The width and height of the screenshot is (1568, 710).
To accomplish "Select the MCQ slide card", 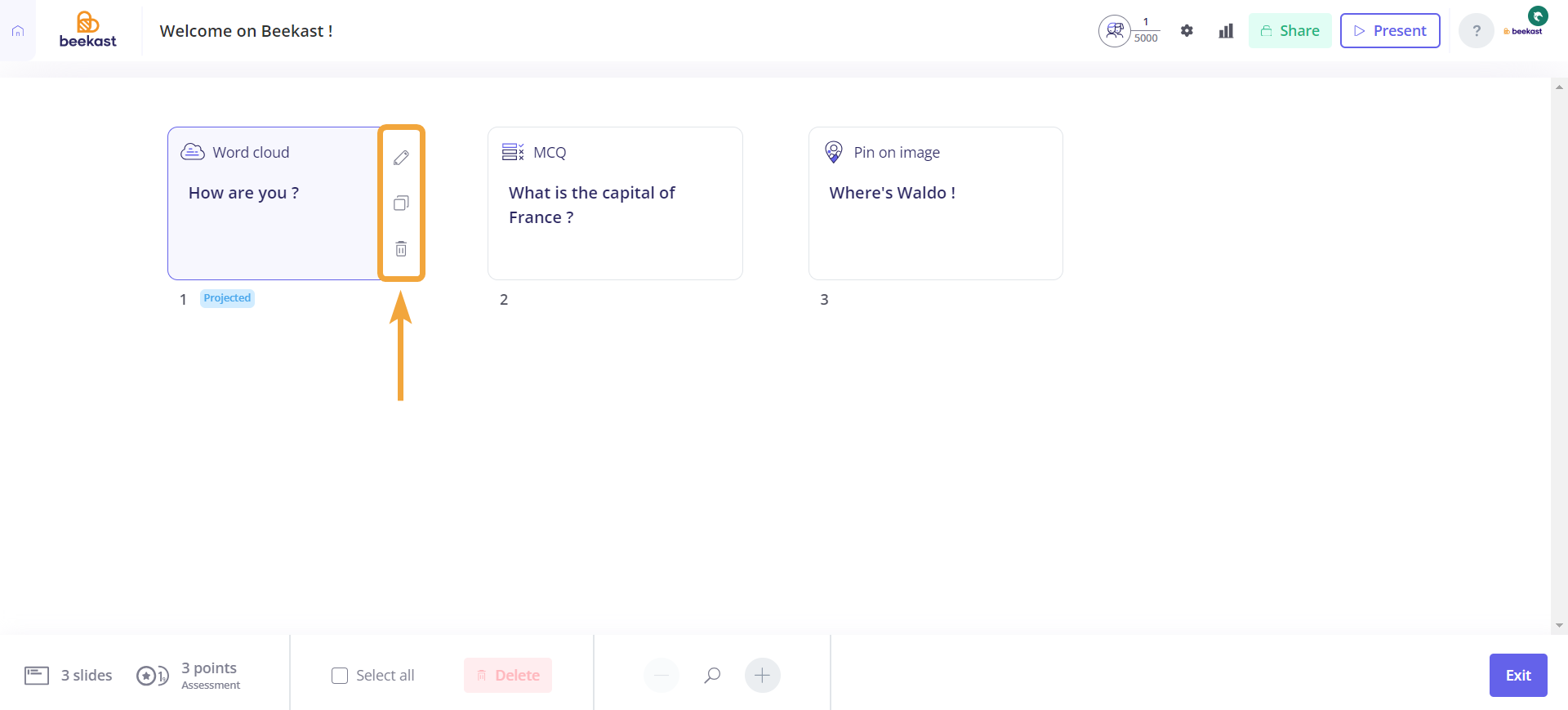I will 615,203.
